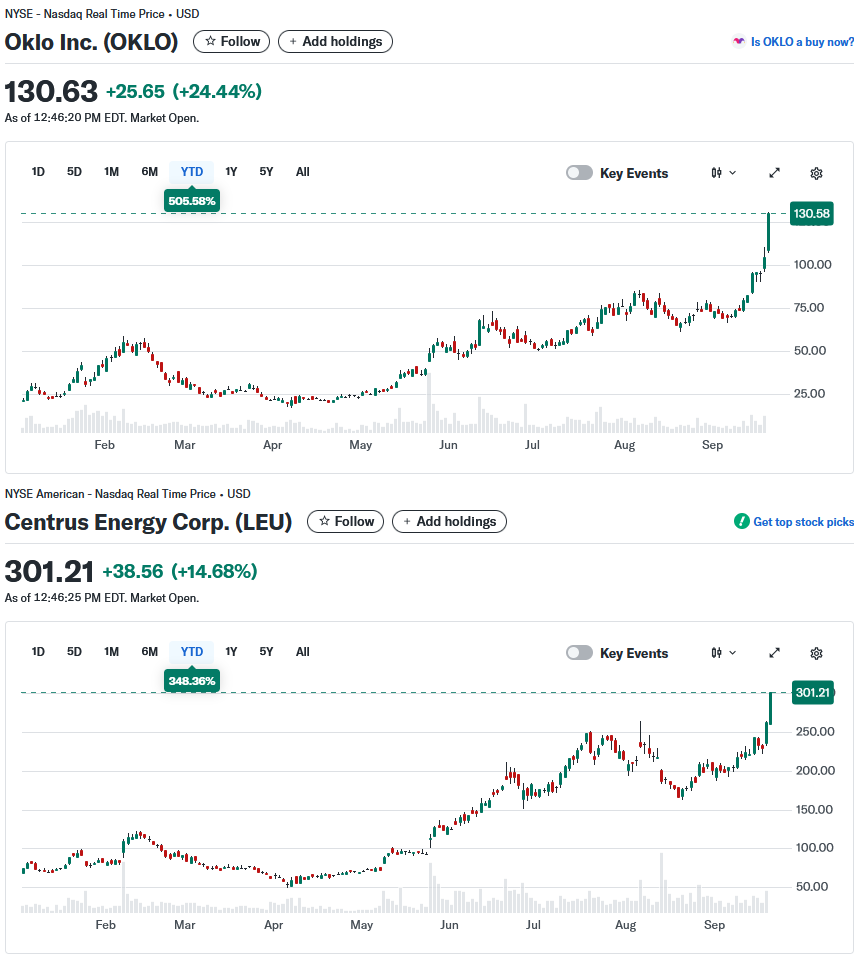
Task: Open the 'Get top stock picks' link
Action: pos(803,522)
